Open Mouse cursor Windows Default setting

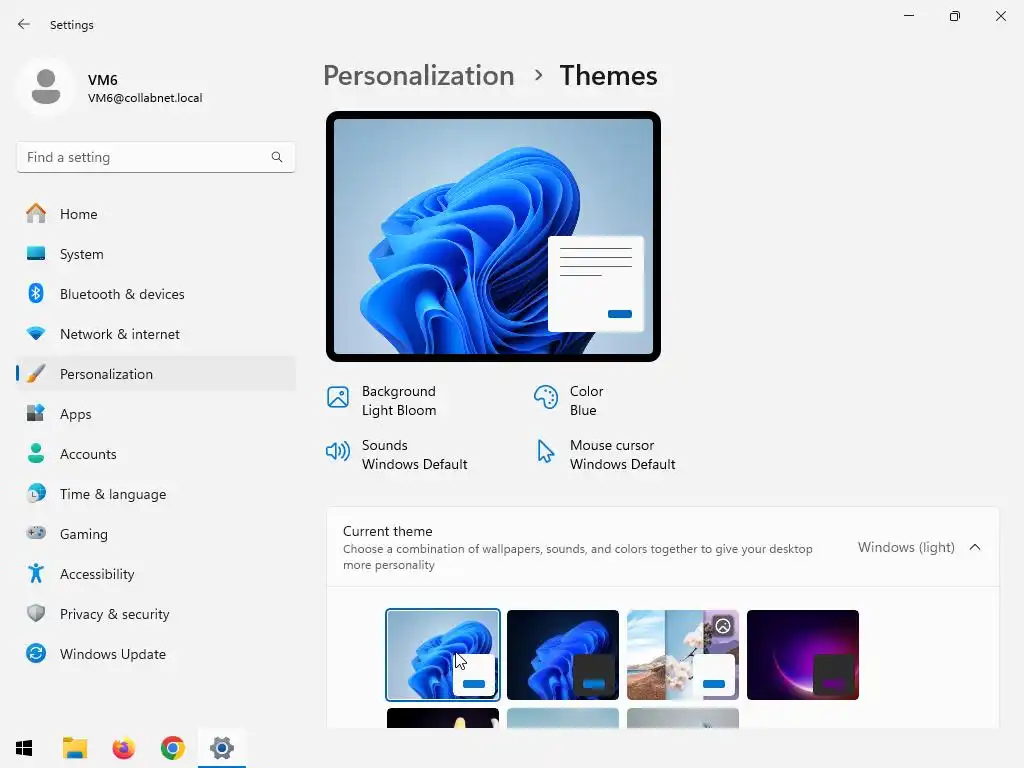(622, 455)
